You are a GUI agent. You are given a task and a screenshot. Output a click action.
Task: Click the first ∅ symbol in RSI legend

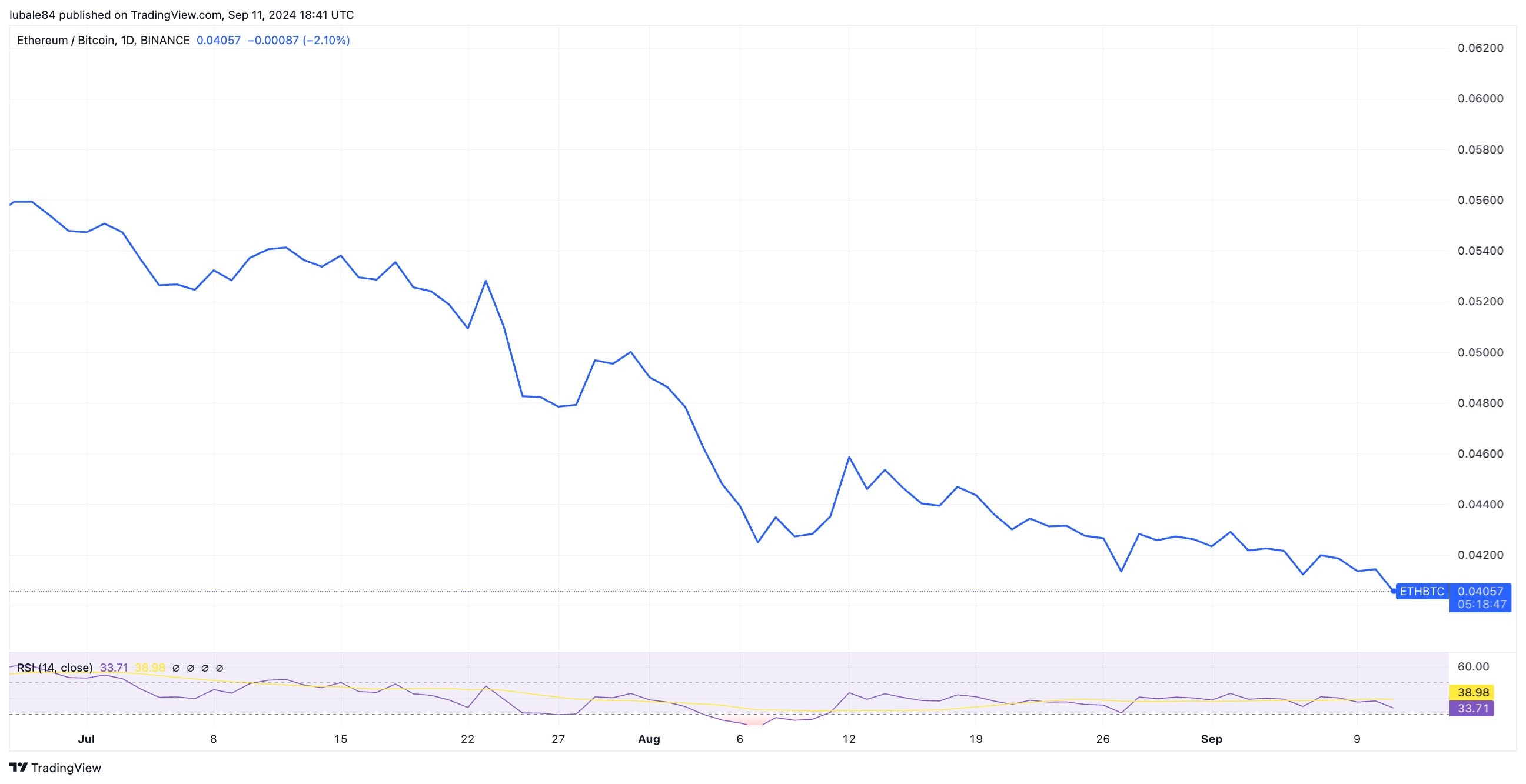176,668
